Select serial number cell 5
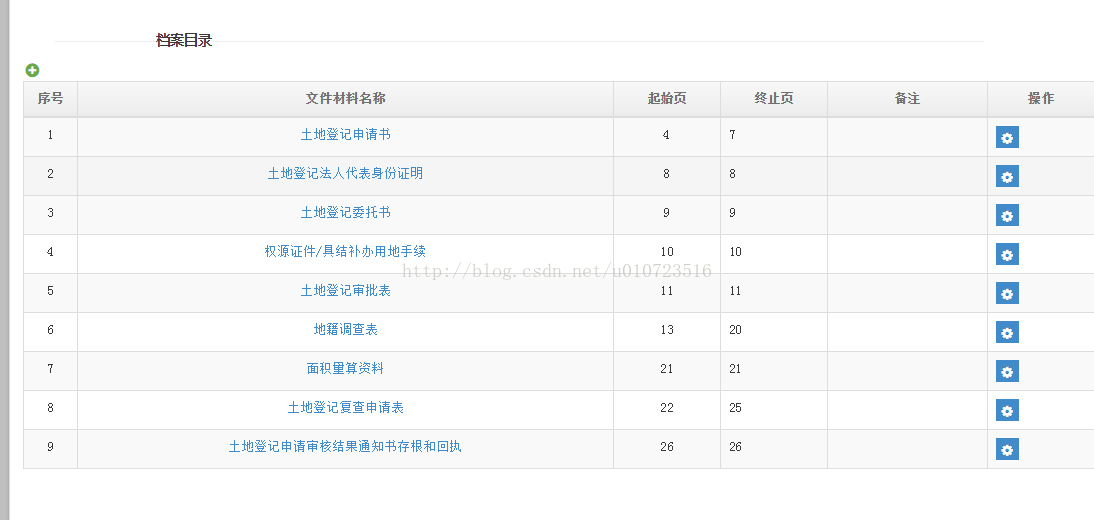 click(50, 293)
